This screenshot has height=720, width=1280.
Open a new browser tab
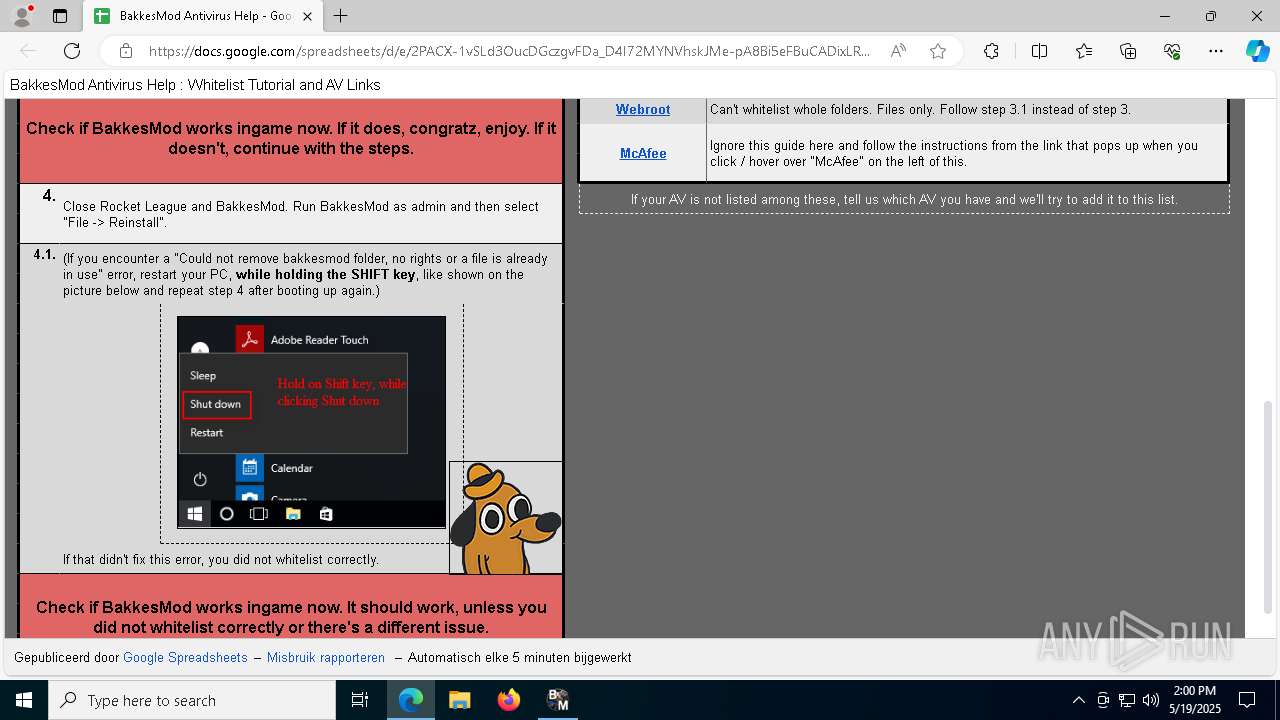(x=341, y=16)
